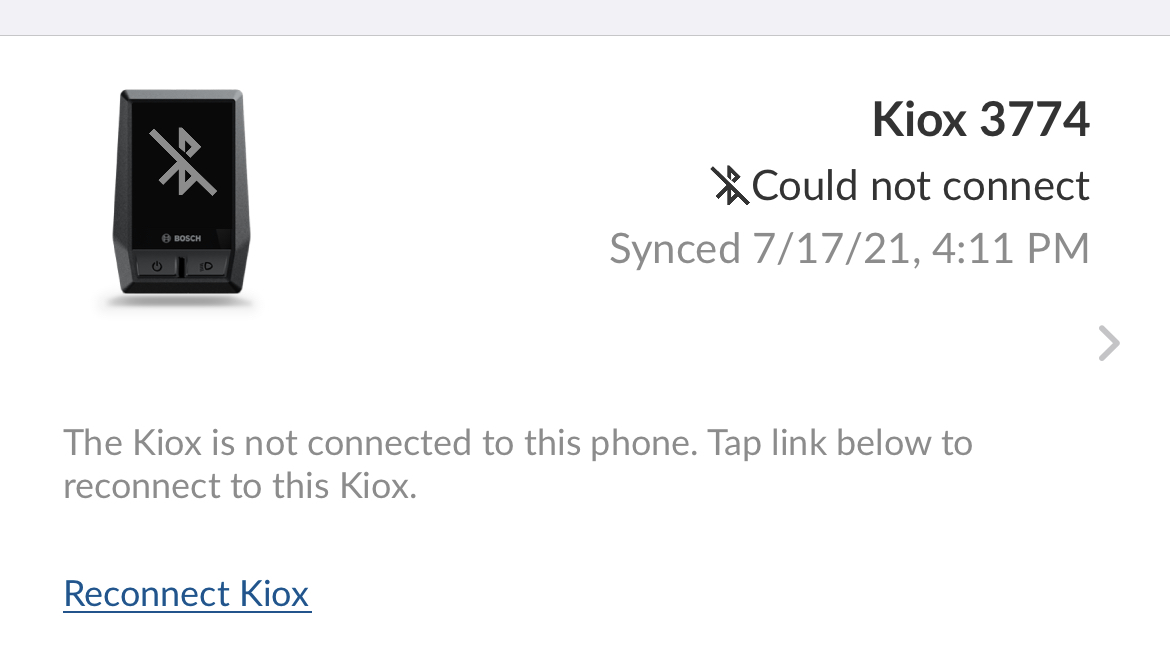This screenshot has height=650, width=1170.
Task: Open Kiox 3774 details via right chevron
Action: coord(1108,343)
